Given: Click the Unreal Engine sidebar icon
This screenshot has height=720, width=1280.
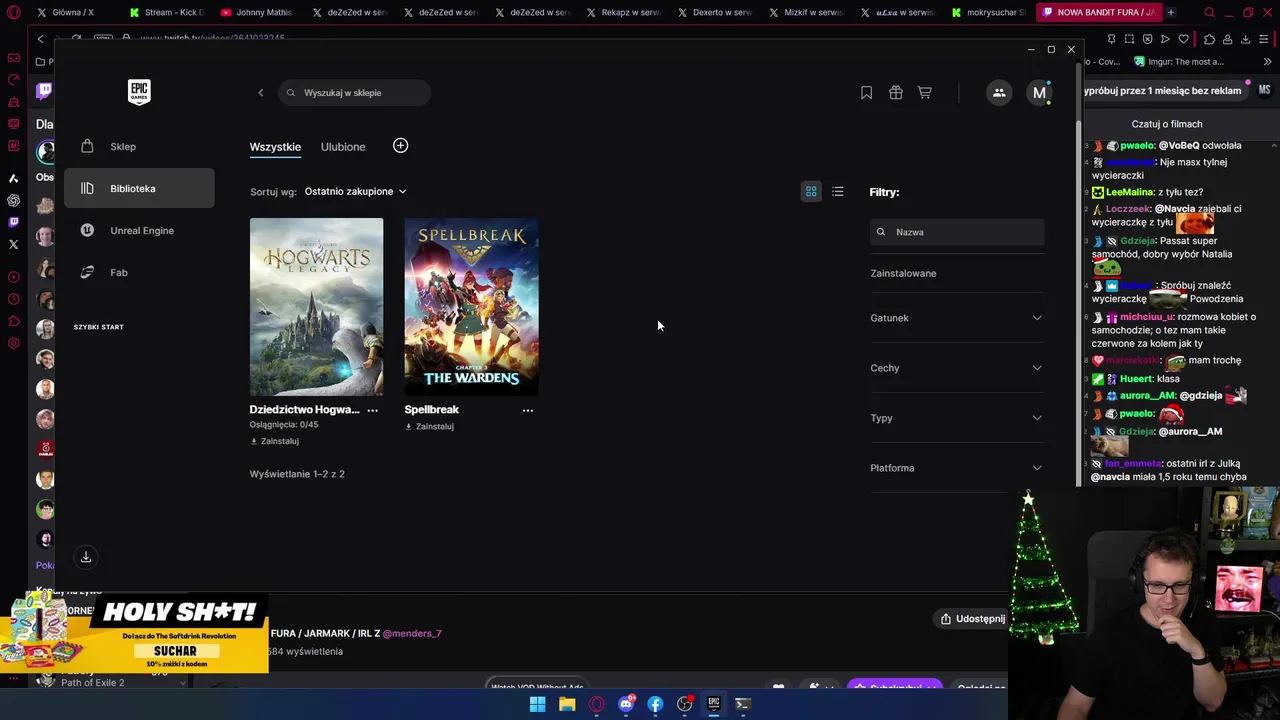Looking at the screenshot, I should [x=87, y=230].
